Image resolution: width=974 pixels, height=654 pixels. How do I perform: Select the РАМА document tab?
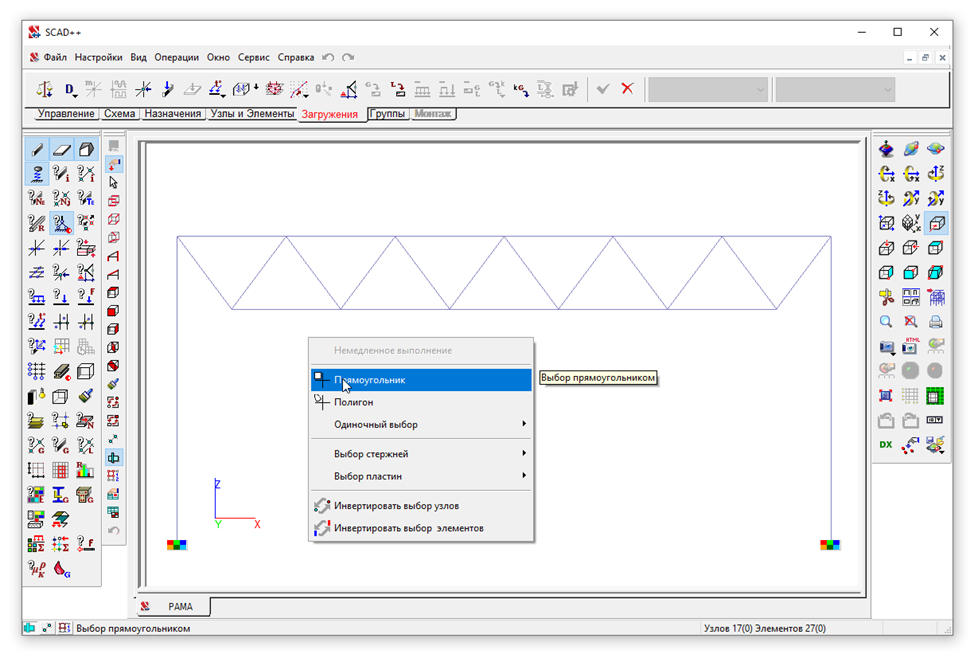click(x=173, y=606)
